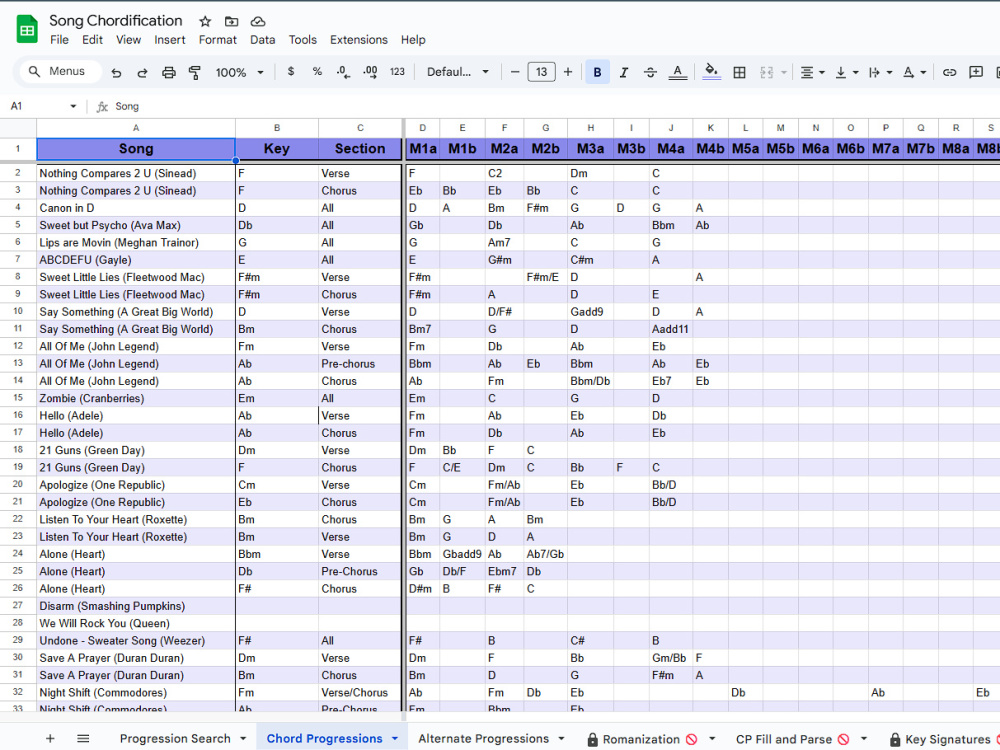Screen dimensions: 1000x750
Task: Open the borders tool
Action: coord(739,72)
